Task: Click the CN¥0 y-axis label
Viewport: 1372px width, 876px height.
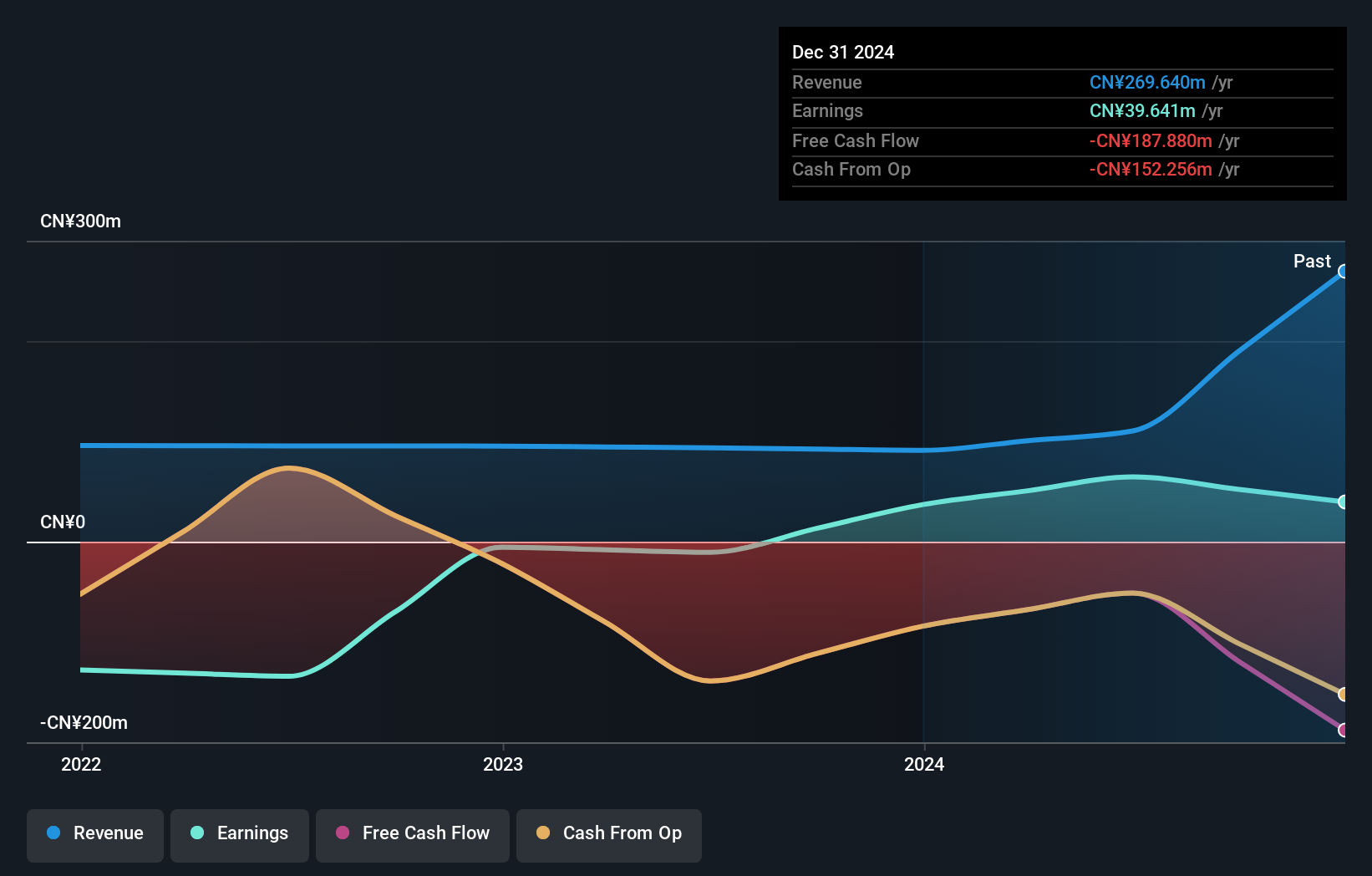Action: 63,522
